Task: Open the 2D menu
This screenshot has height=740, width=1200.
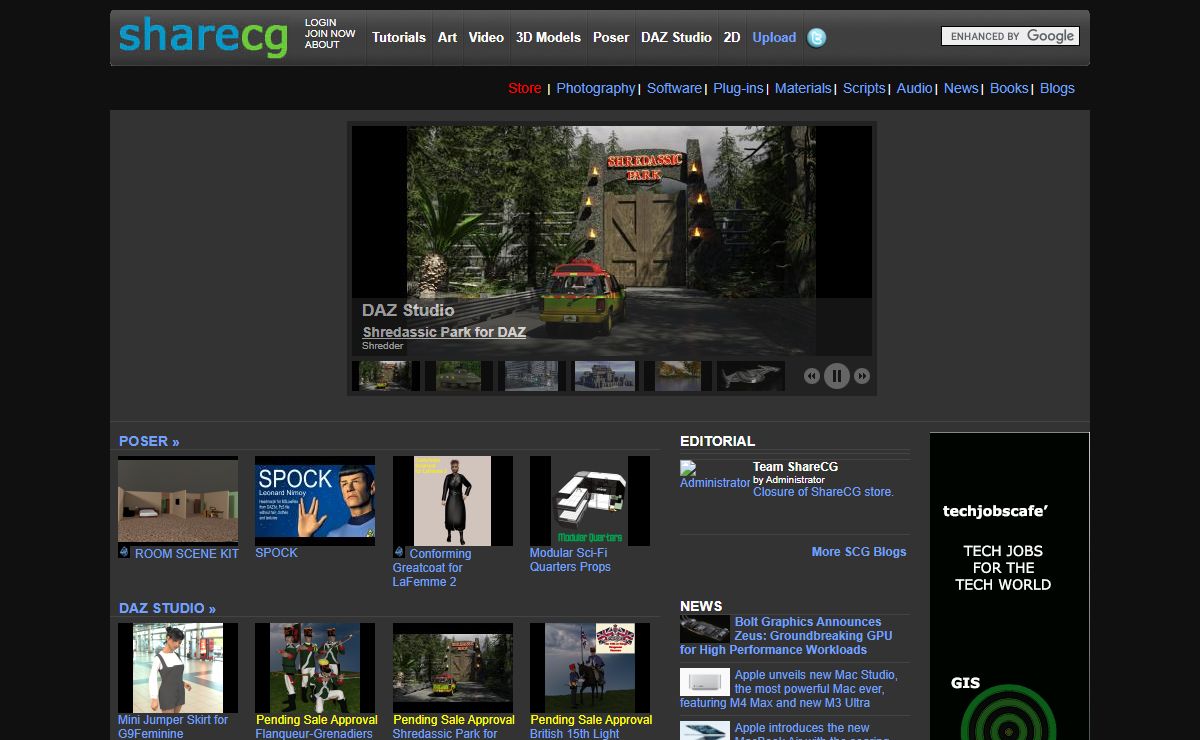Action: tap(732, 38)
